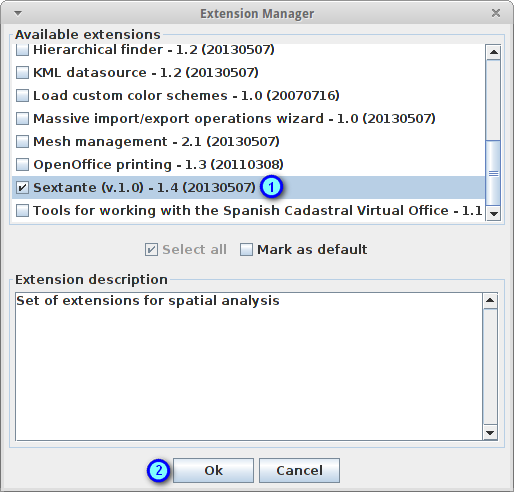Check Massive import/export operations wizard
Image resolution: width=514 pixels, height=492 pixels.
(22, 118)
